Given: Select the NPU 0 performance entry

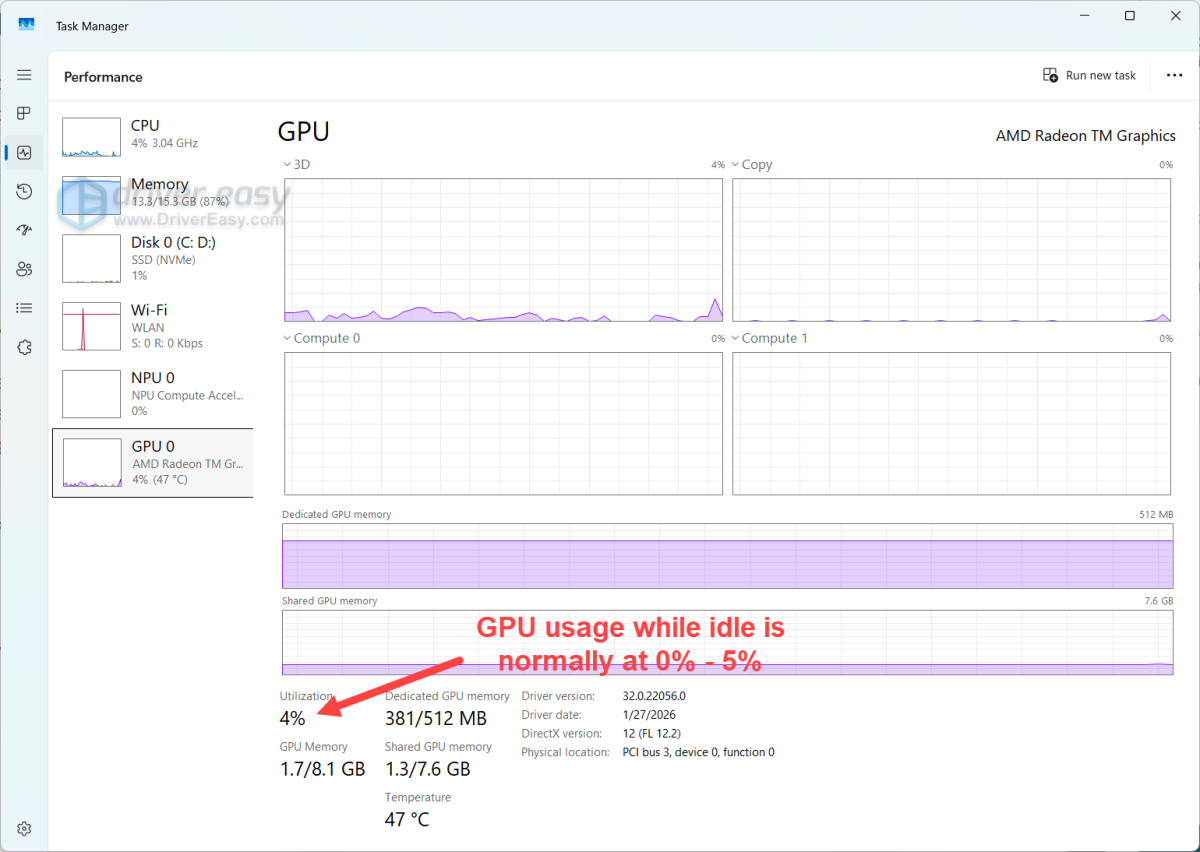Looking at the screenshot, I should [x=152, y=394].
